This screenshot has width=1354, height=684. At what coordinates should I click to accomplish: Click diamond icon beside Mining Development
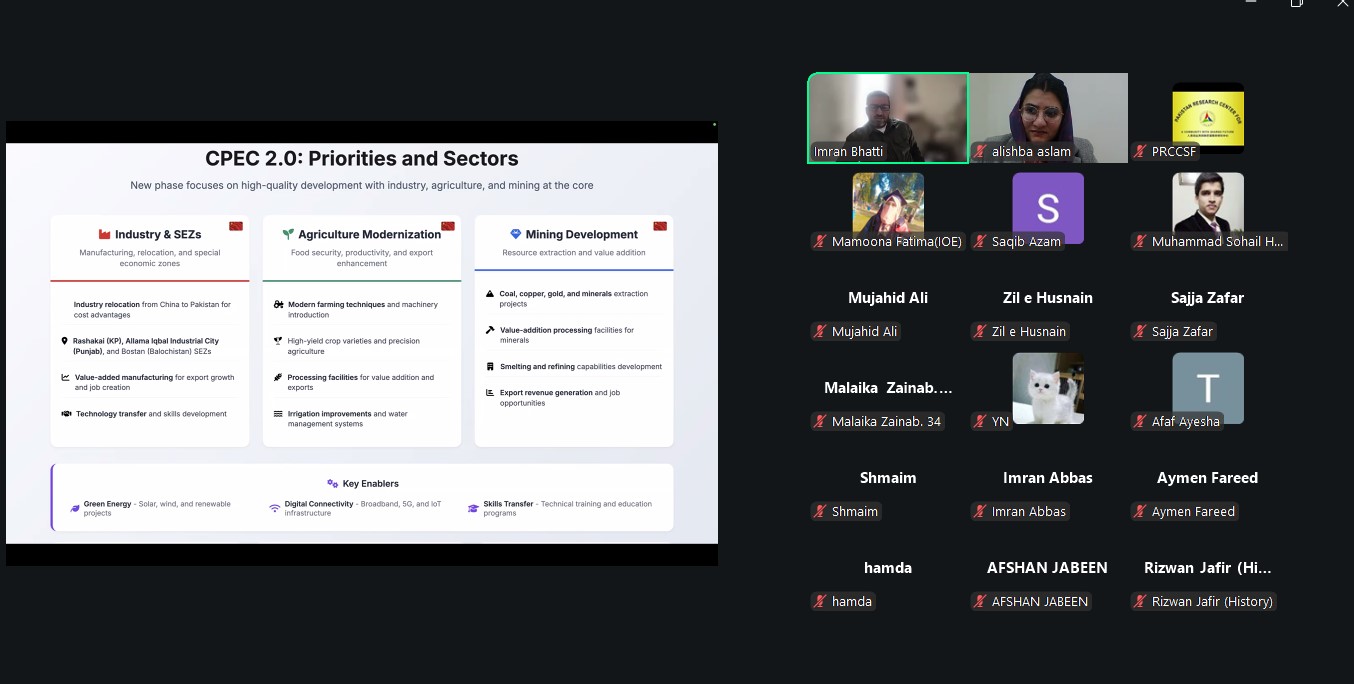coord(515,234)
